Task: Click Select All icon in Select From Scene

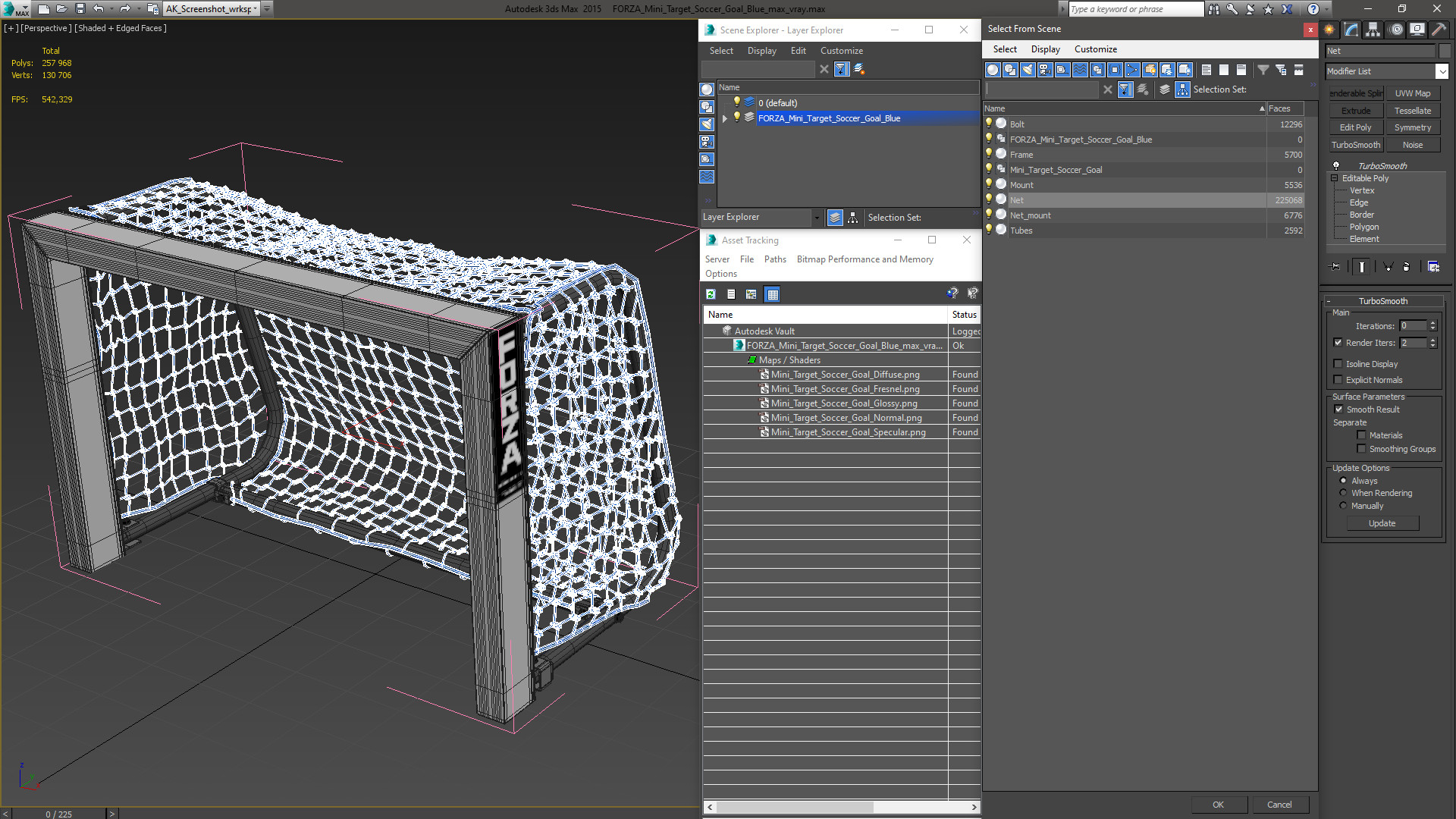Action: point(1207,70)
